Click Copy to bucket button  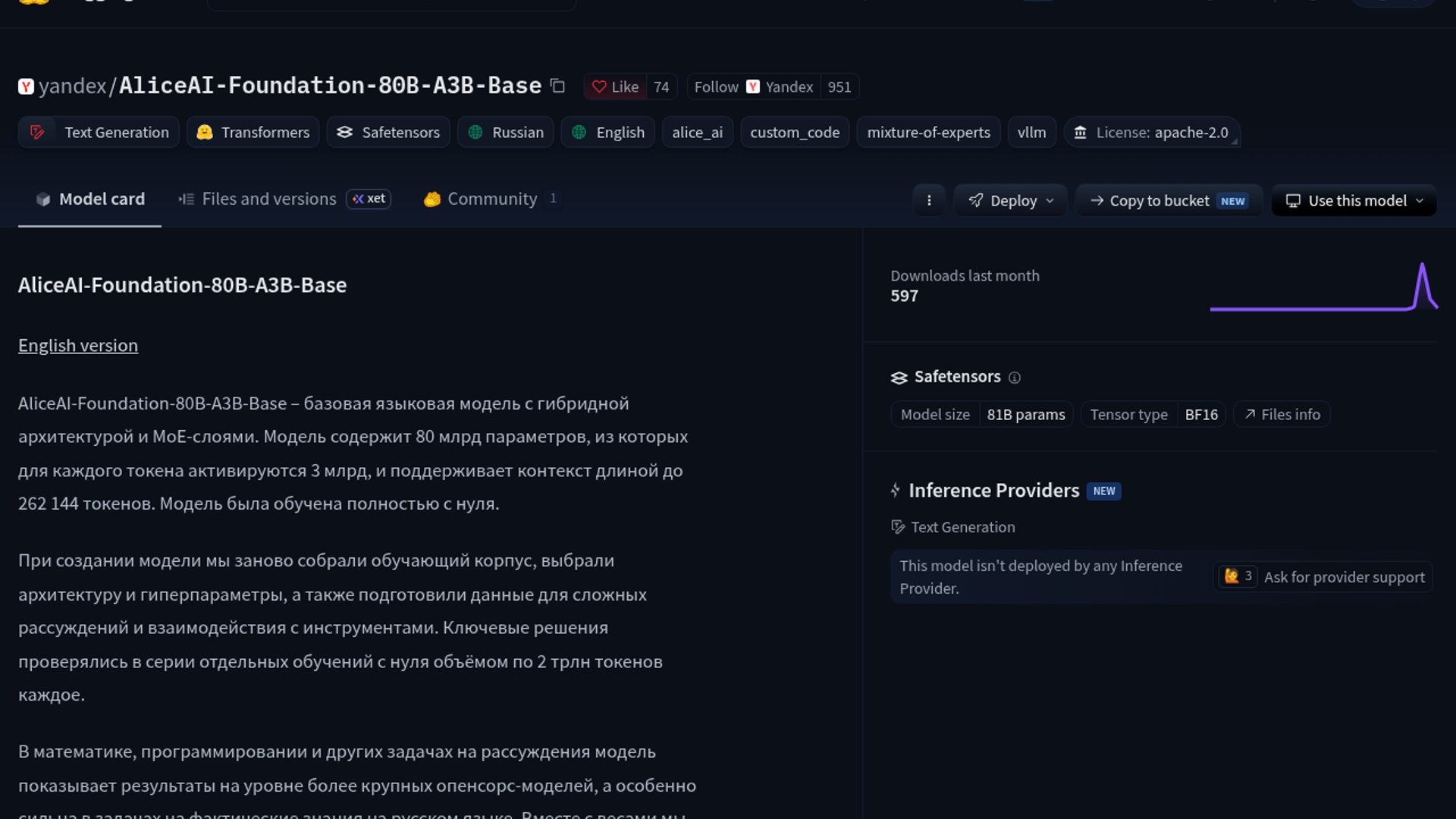[x=1169, y=201]
